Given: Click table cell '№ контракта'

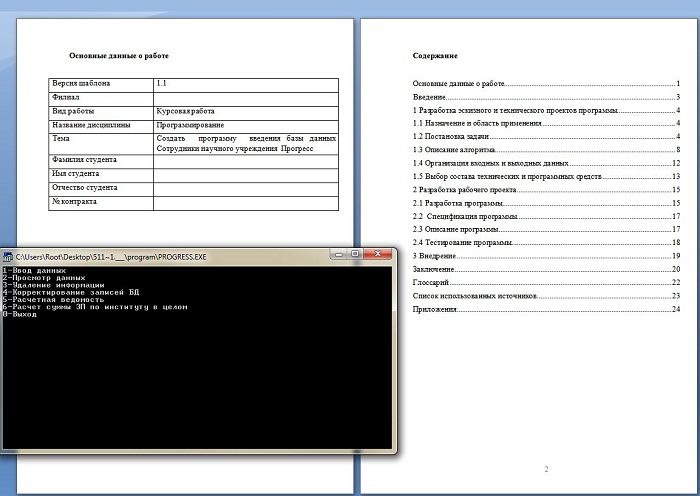Looking at the screenshot, I should pos(101,203).
